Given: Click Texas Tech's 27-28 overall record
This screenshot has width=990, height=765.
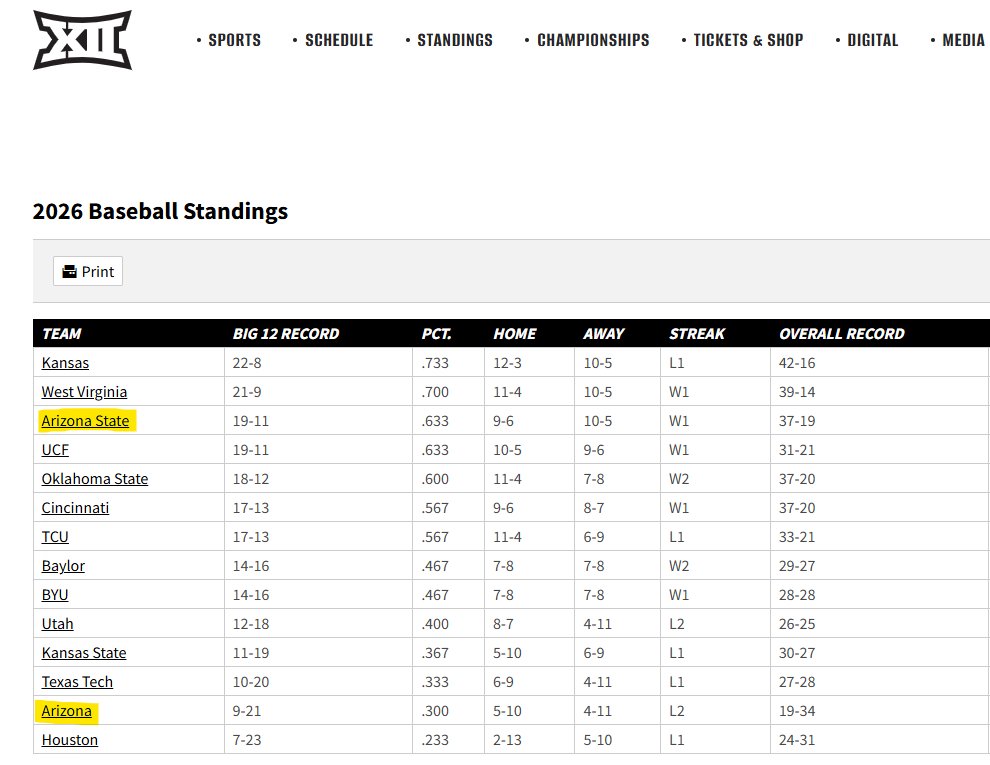Looking at the screenshot, I should pyautogui.click(x=797, y=682).
